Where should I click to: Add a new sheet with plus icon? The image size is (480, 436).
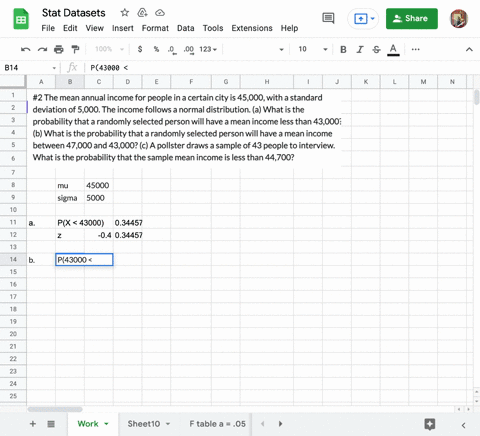point(33,424)
